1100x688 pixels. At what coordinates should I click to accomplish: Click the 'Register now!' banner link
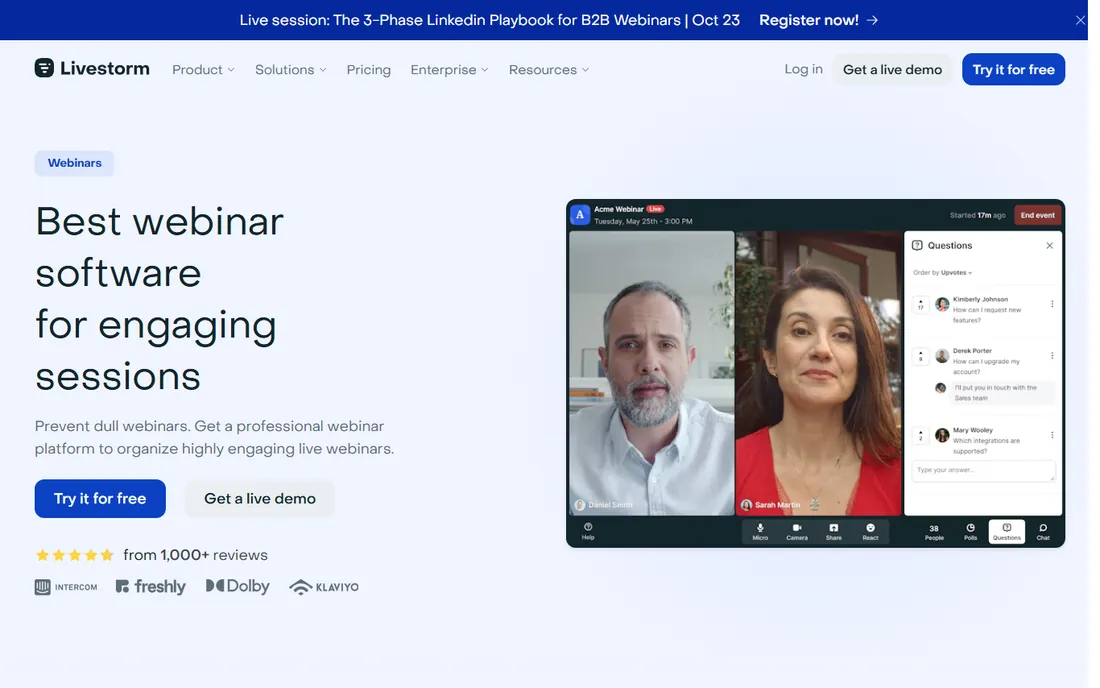point(818,20)
